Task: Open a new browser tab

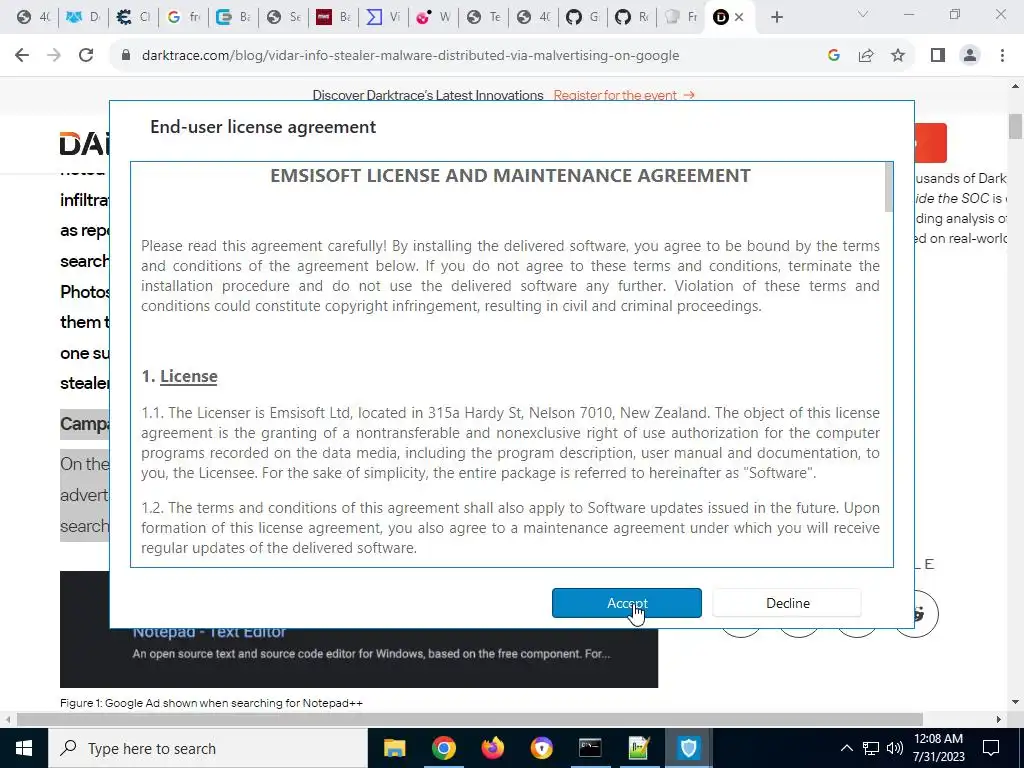Action: click(776, 17)
